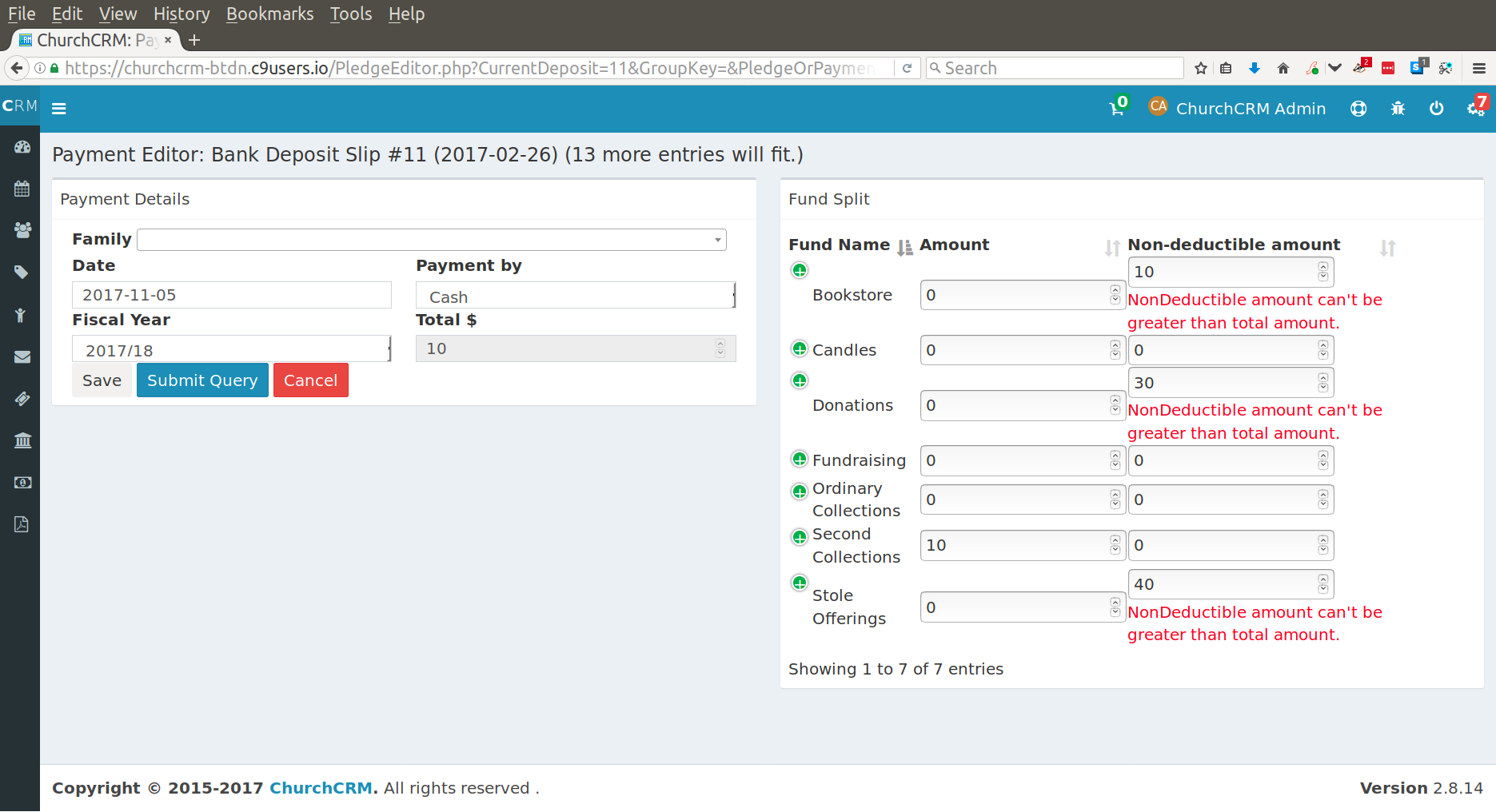Open the View menu
Image resolution: width=1496 pixels, height=812 pixels.
pyautogui.click(x=118, y=14)
